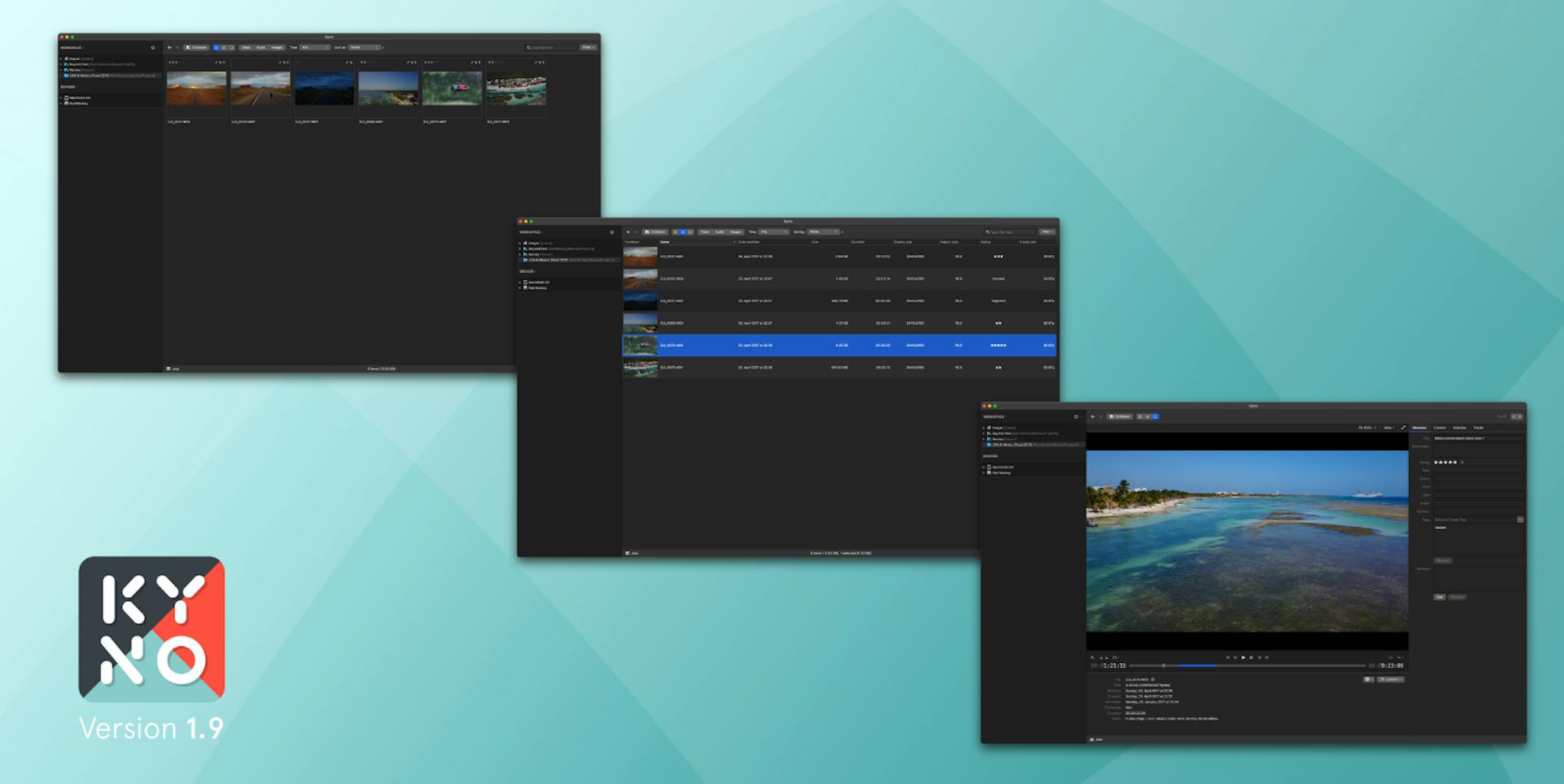The height and width of the screenshot is (784, 1564).
Task: Click the Add button in the player metadata panel
Action: click(x=1440, y=597)
